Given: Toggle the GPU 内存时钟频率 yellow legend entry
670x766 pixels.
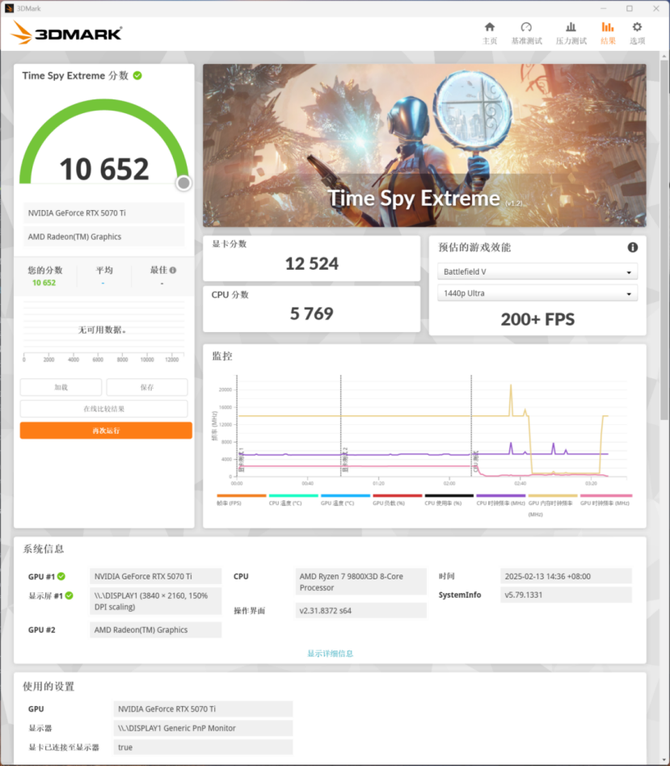Looking at the screenshot, I should pyautogui.click(x=553, y=505).
